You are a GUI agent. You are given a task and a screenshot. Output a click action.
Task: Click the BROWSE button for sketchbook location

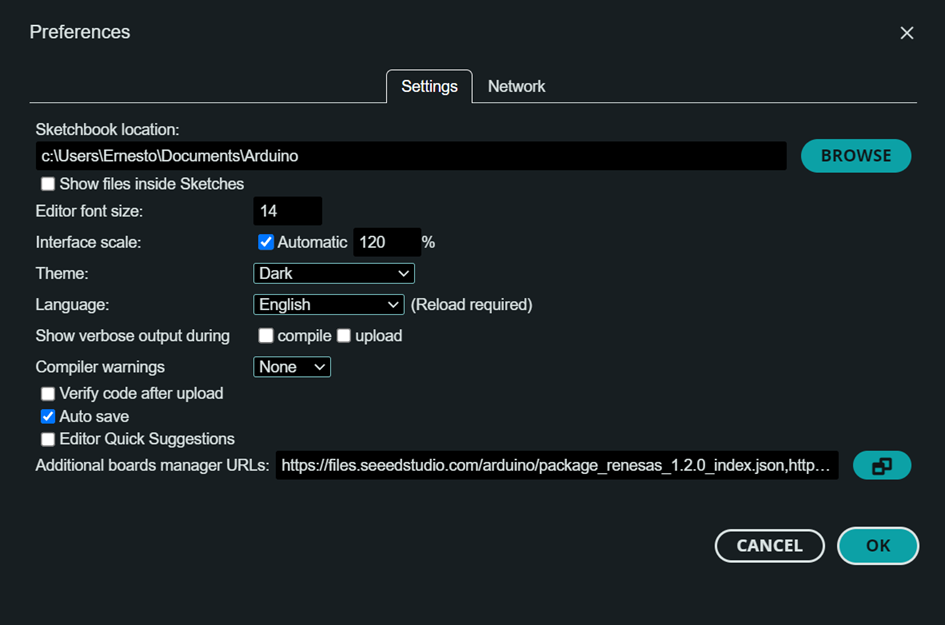(856, 155)
